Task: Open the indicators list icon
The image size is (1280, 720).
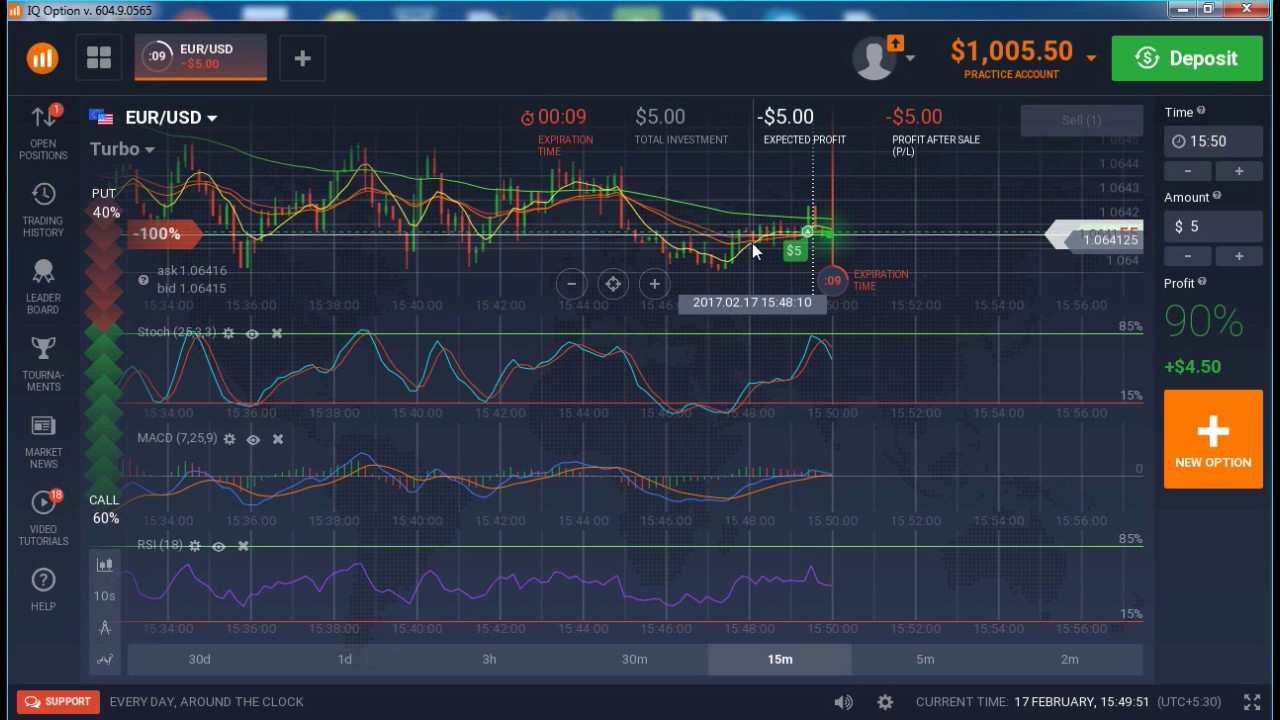Action: tap(104, 659)
